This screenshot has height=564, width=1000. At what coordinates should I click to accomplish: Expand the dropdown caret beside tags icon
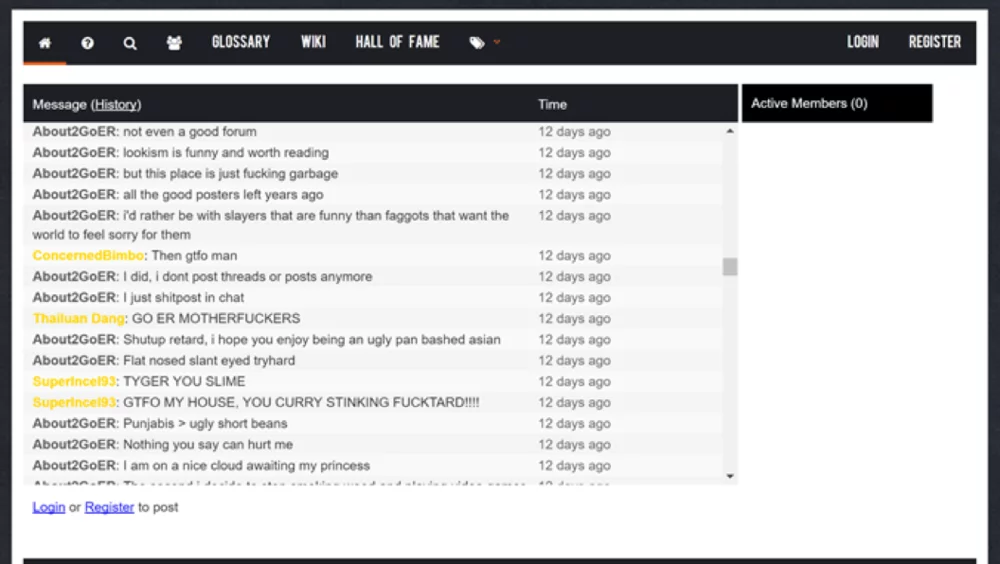tap(497, 43)
